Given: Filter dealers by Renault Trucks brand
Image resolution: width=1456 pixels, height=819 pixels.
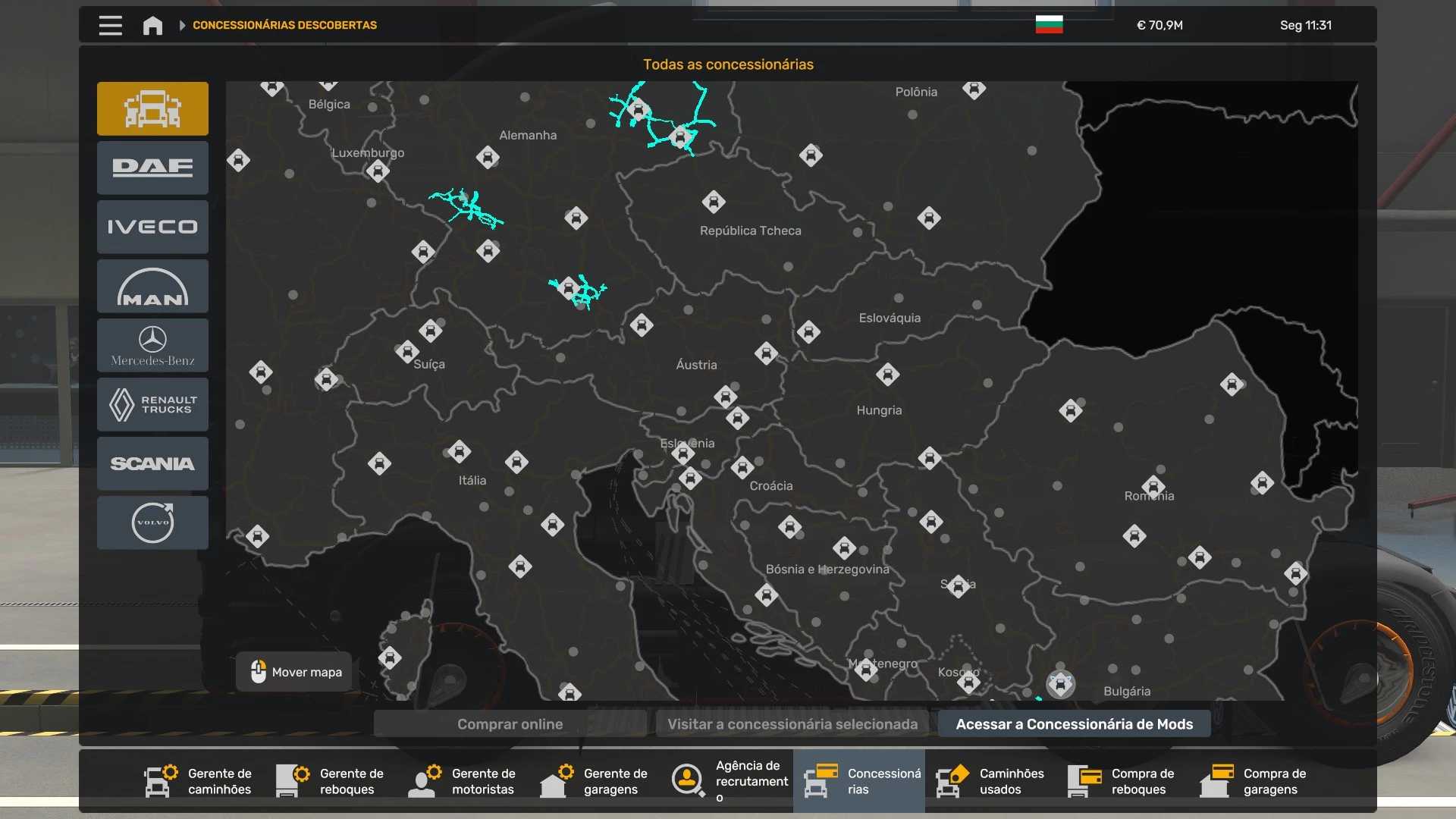Looking at the screenshot, I should pos(152,404).
